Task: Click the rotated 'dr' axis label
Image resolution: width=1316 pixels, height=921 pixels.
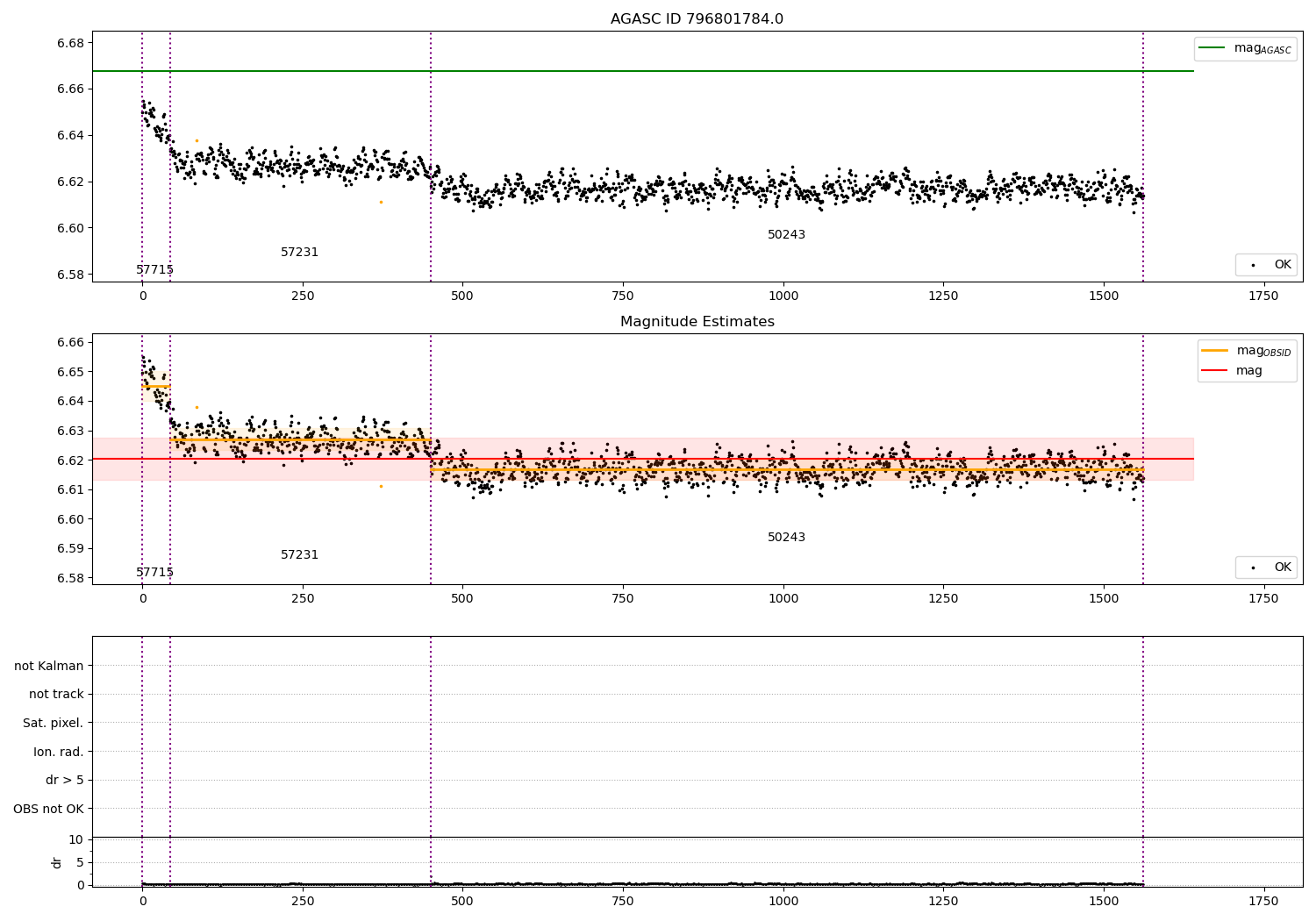Action: [57, 862]
